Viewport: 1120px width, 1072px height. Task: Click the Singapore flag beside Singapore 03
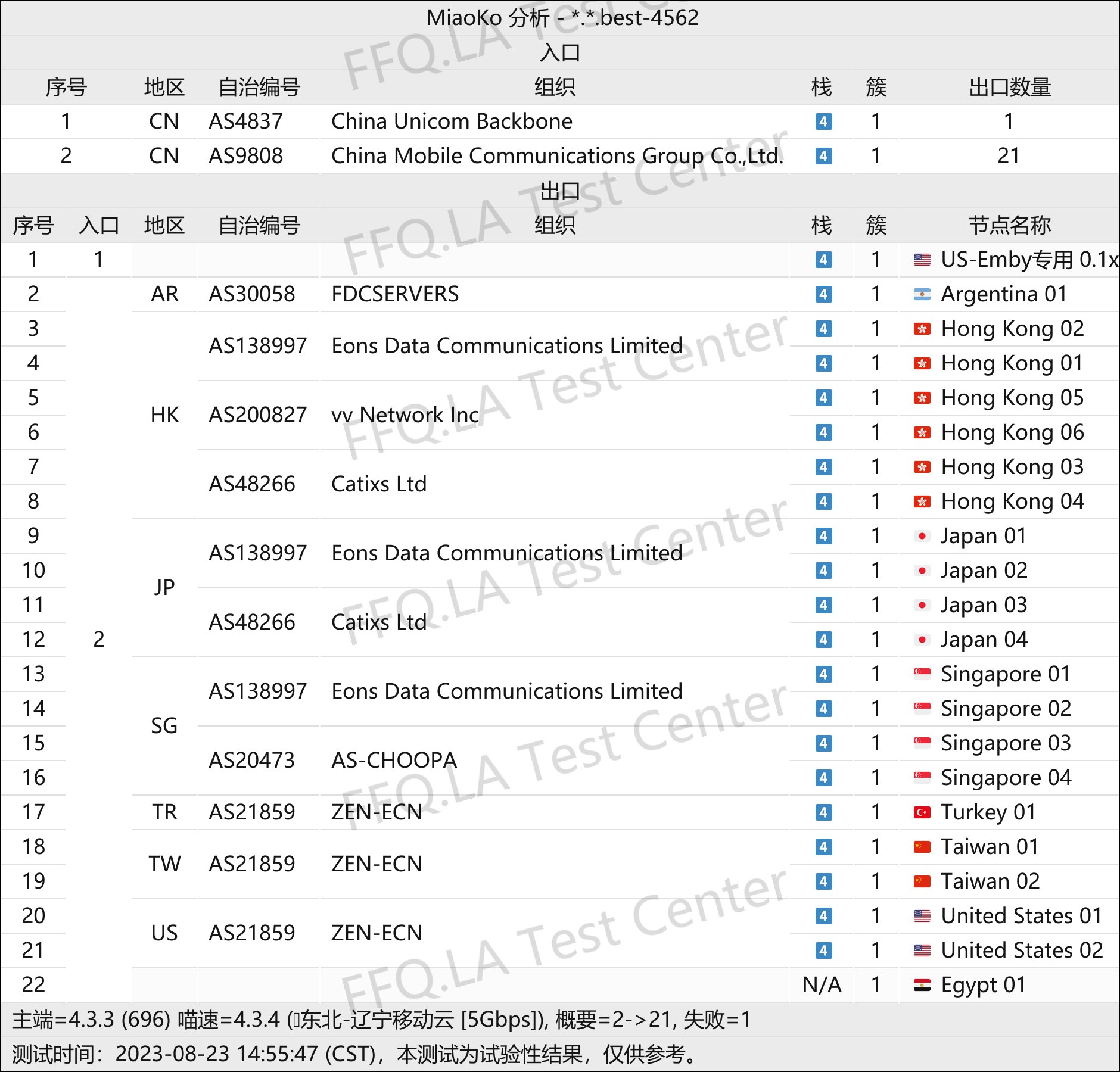(x=922, y=743)
